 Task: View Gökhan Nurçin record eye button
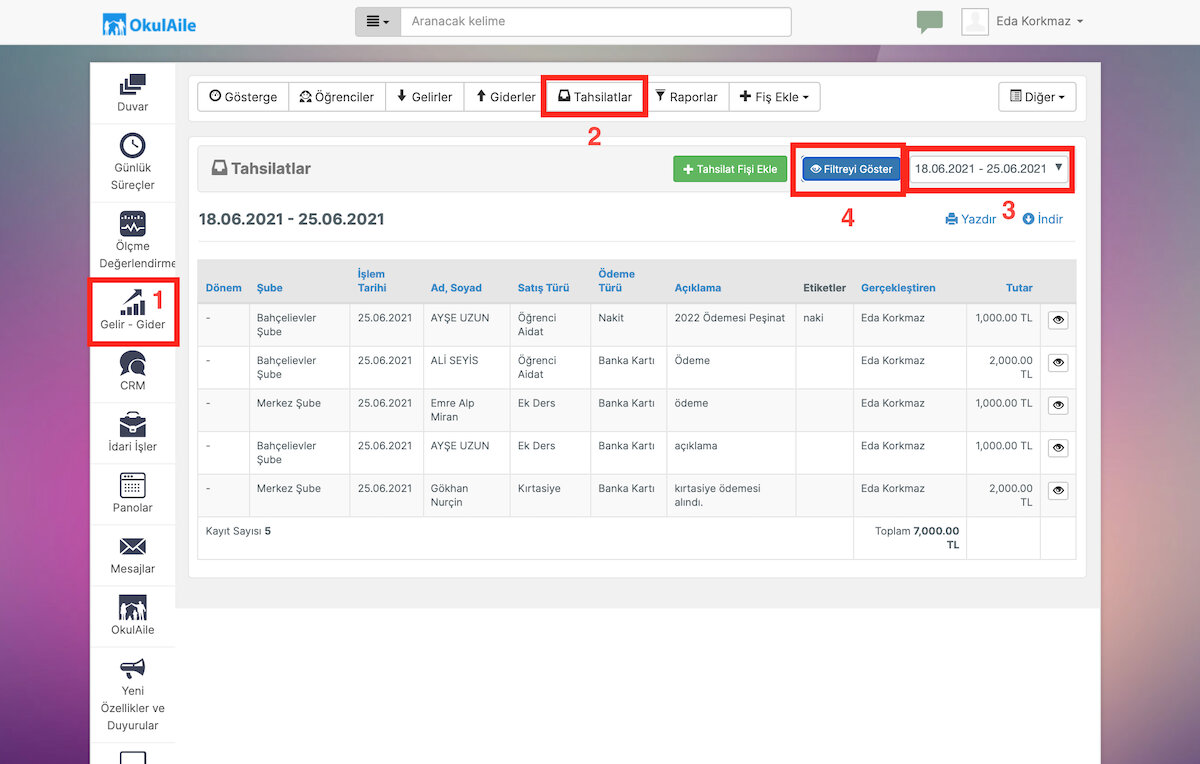point(1058,491)
